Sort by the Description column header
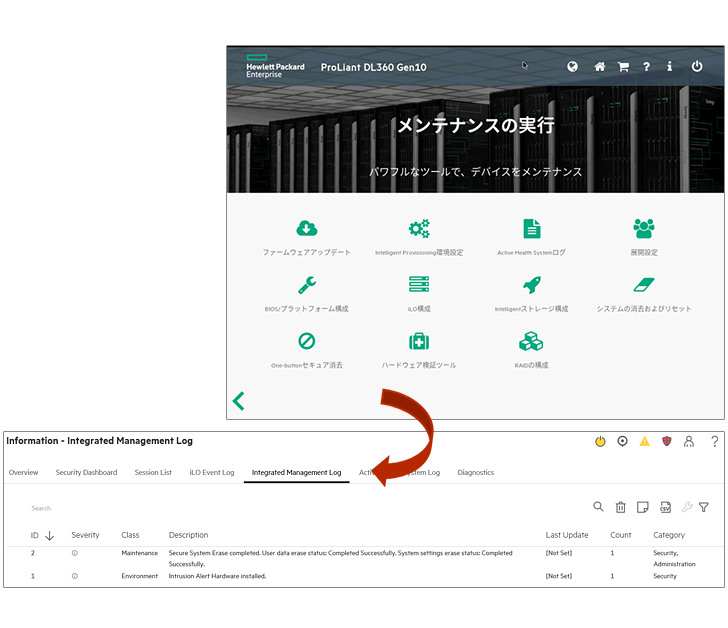 [188, 535]
